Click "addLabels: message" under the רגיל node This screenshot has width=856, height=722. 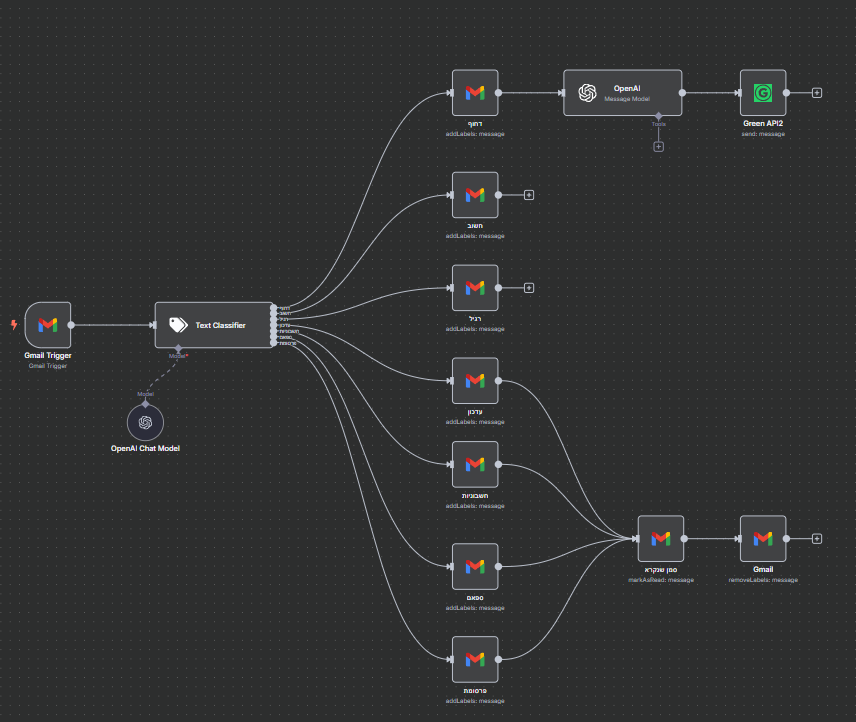click(475, 329)
